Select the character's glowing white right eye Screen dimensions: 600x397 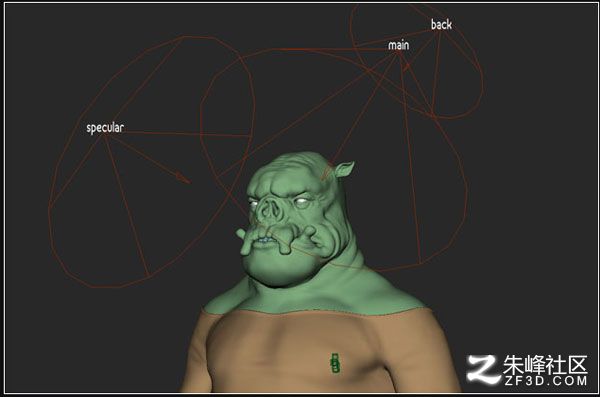point(302,201)
